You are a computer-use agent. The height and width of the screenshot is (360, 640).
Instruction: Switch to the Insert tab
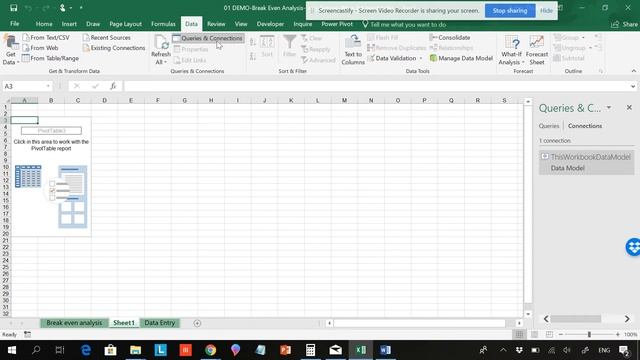click(x=69, y=24)
